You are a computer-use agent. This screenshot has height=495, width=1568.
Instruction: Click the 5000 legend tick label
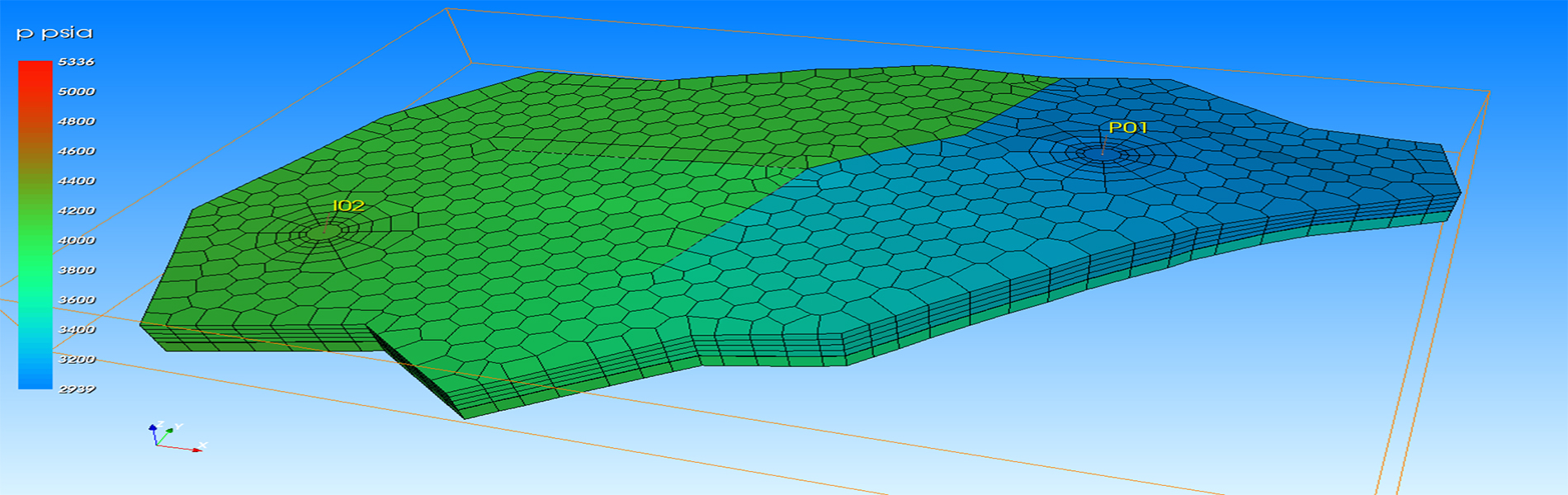coord(76,92)
